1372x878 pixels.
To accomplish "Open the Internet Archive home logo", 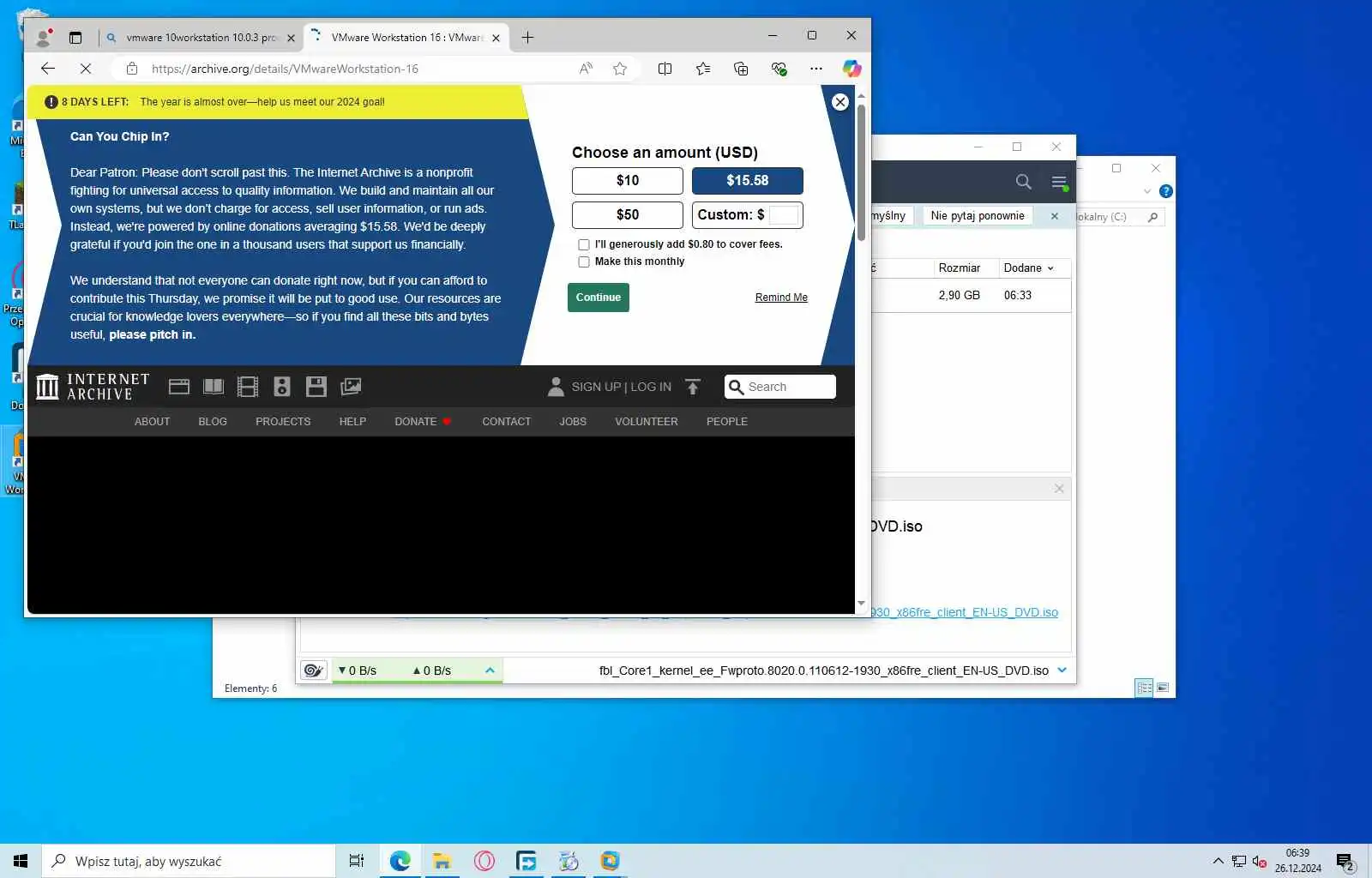I will [x=93, y=387].
